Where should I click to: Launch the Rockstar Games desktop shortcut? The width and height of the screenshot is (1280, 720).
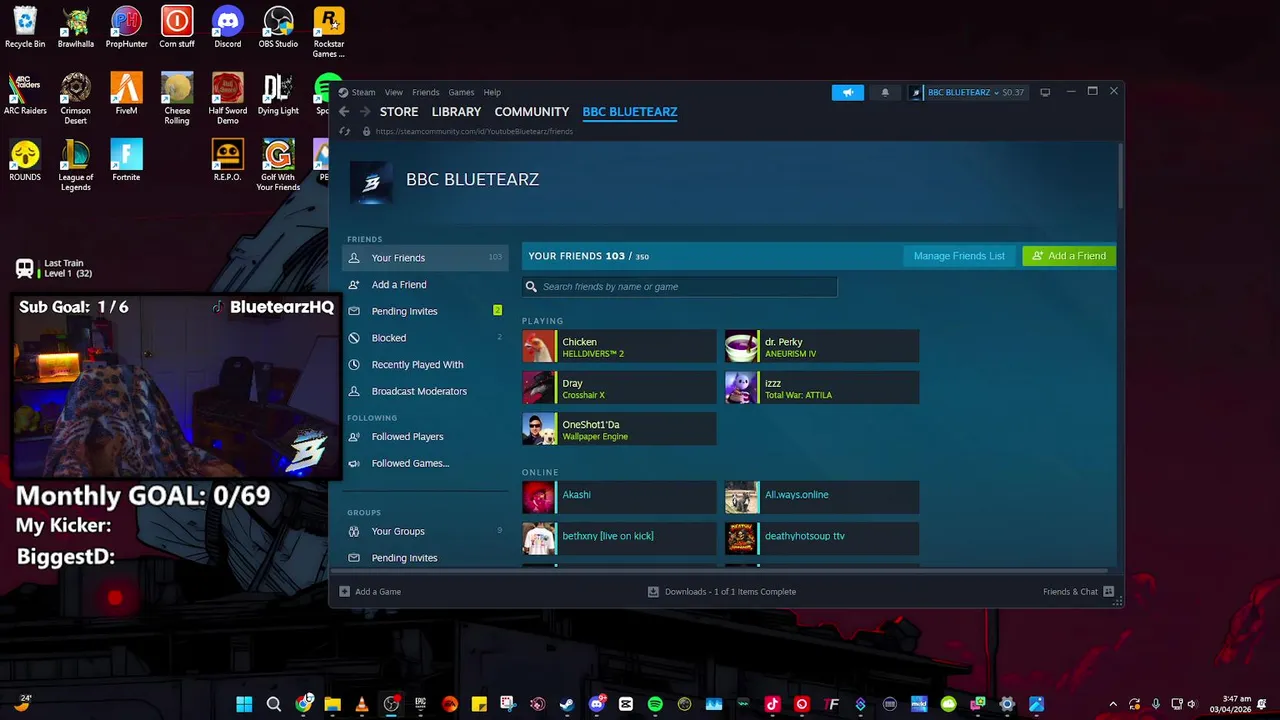329,32
